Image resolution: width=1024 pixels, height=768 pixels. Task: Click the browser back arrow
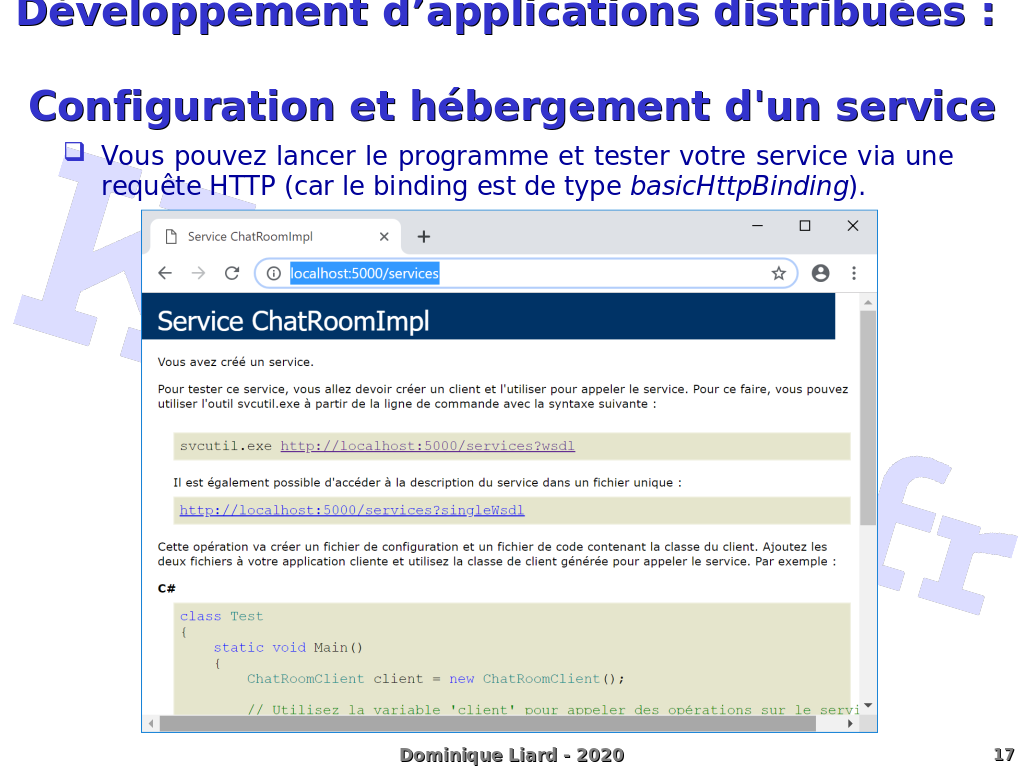[165, 273]
